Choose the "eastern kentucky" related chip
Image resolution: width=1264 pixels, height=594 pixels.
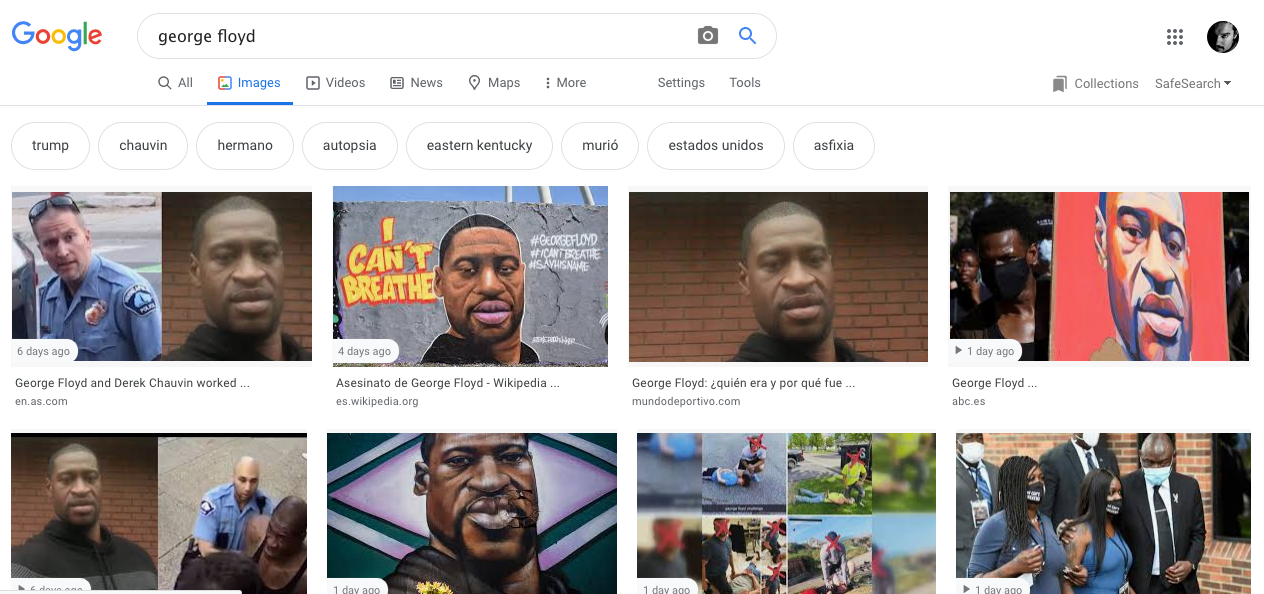pos(479,146)
